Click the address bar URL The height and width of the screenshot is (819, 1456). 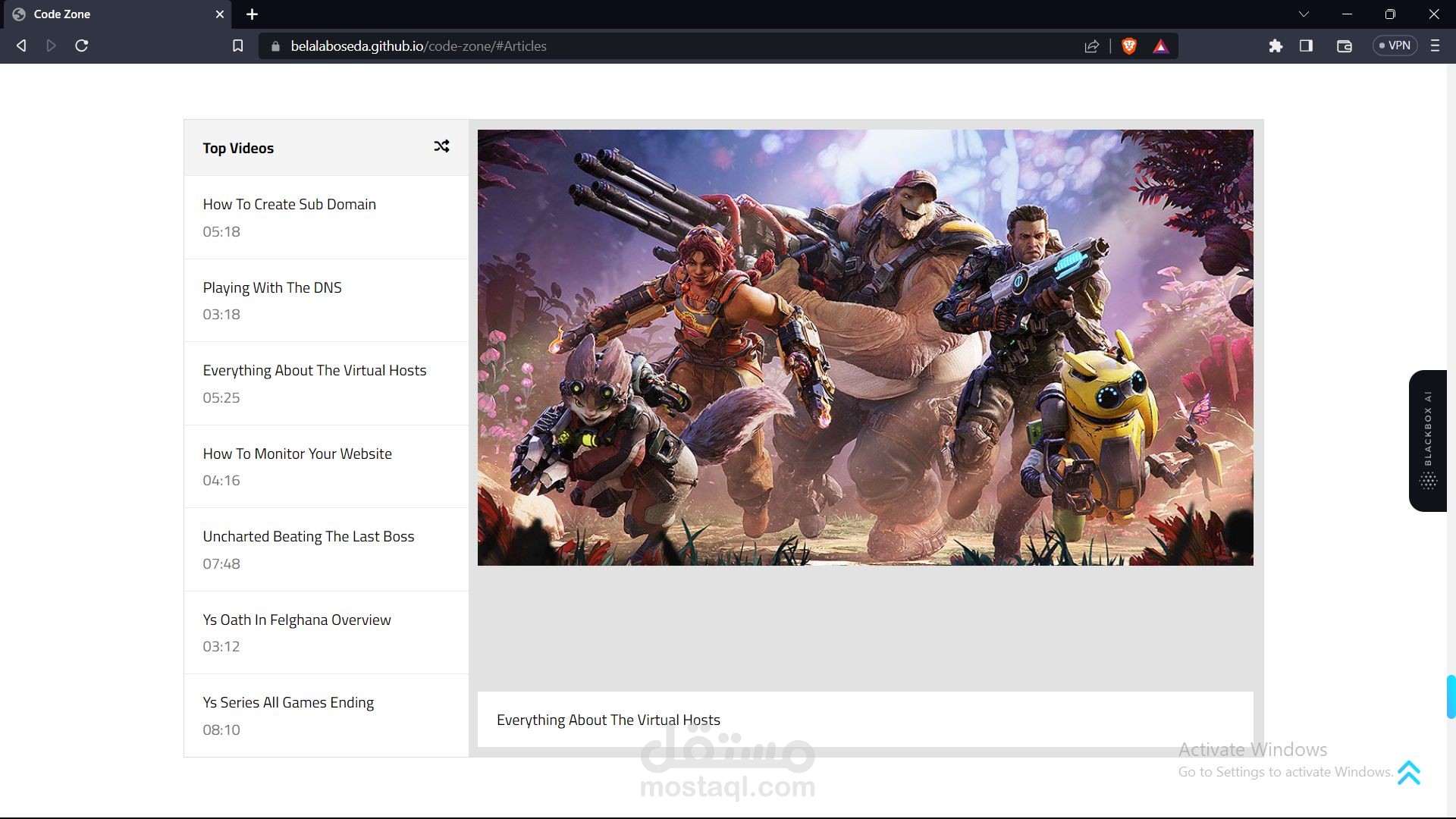click(419, 46)
